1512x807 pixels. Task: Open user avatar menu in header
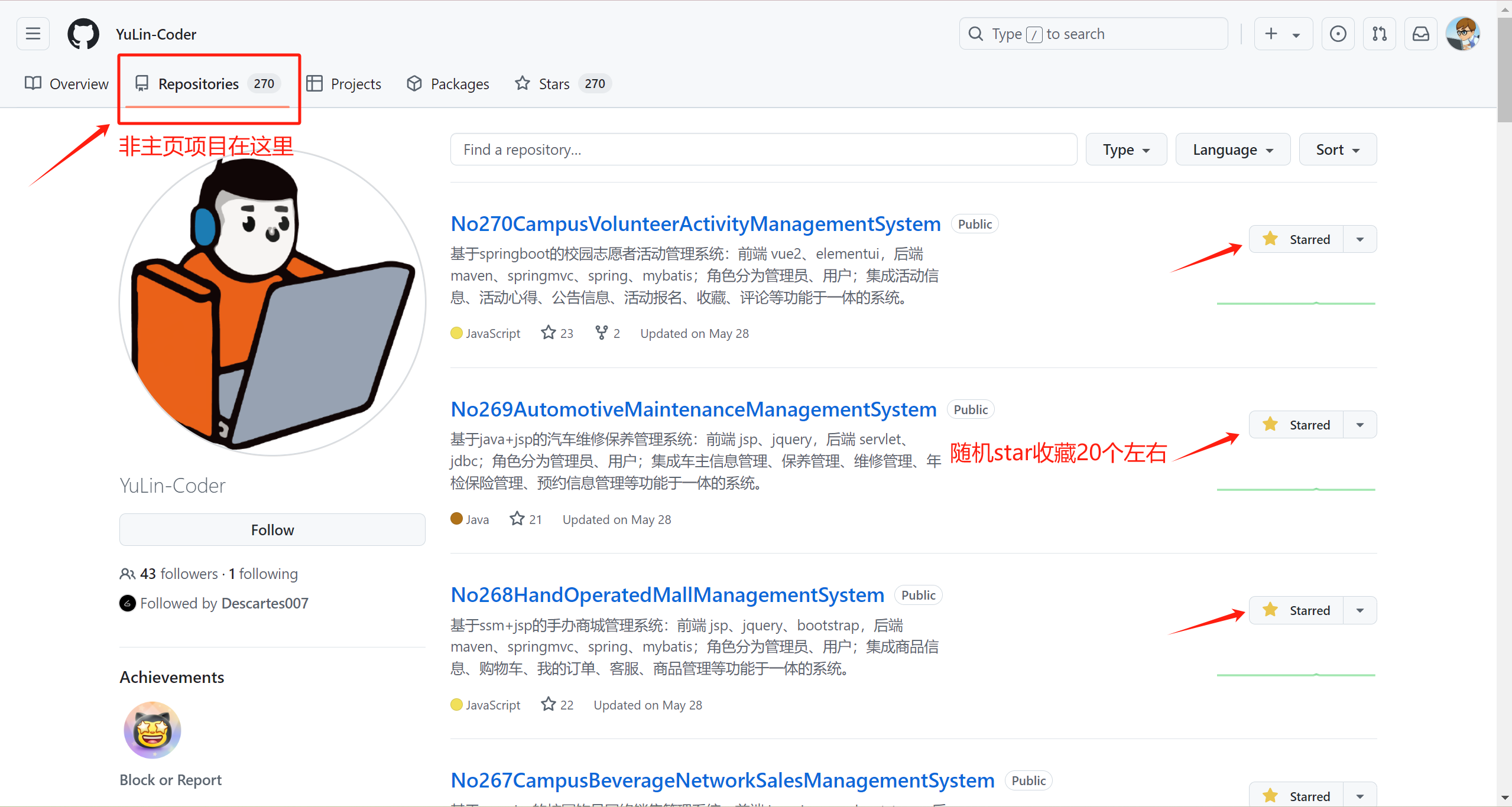coord(1463,34)
